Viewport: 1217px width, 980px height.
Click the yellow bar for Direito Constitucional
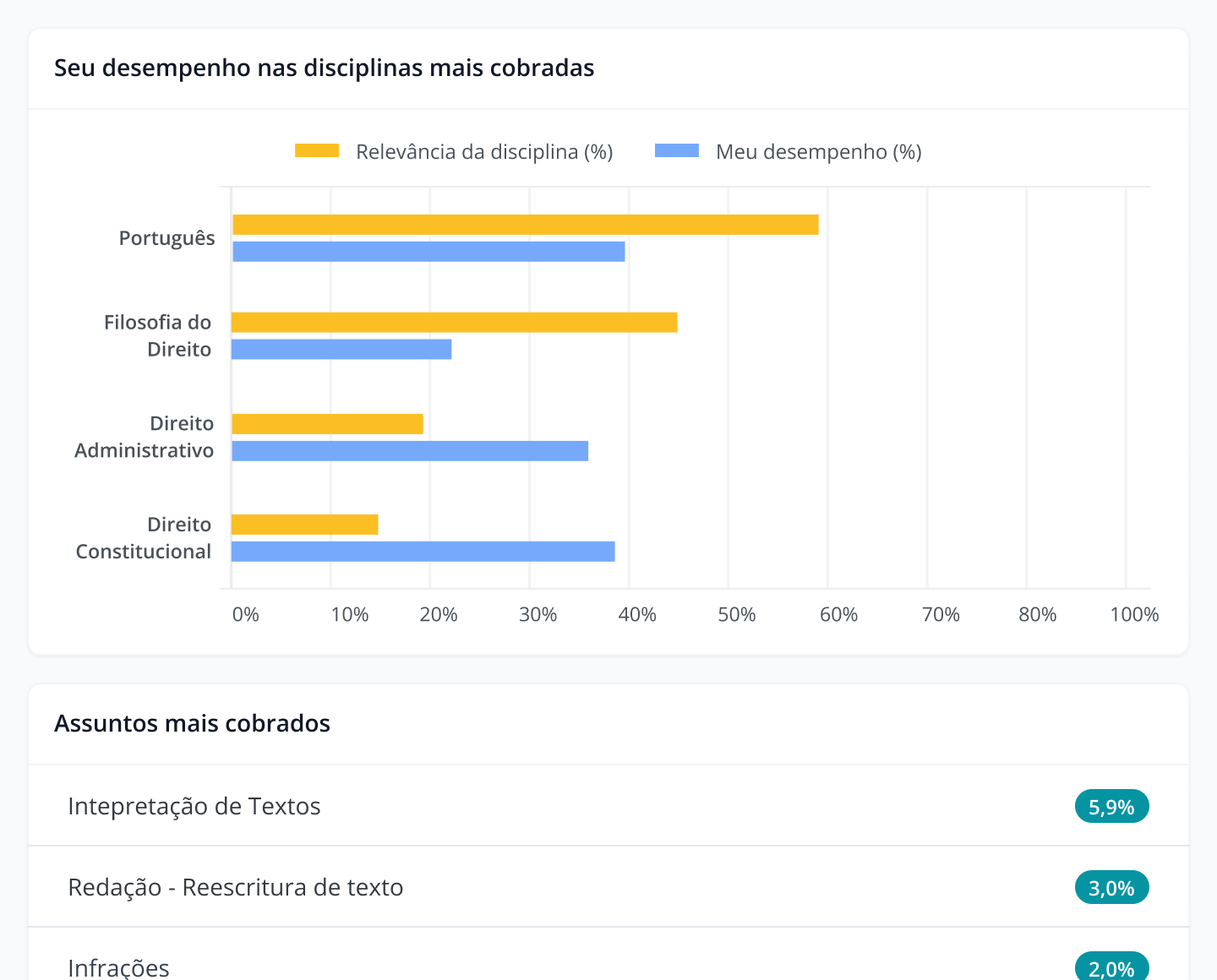[x=304, y=525]
